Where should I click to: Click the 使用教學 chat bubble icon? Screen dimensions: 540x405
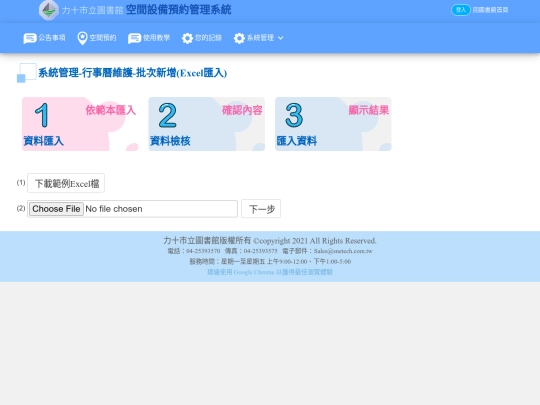tap(134, 38)
